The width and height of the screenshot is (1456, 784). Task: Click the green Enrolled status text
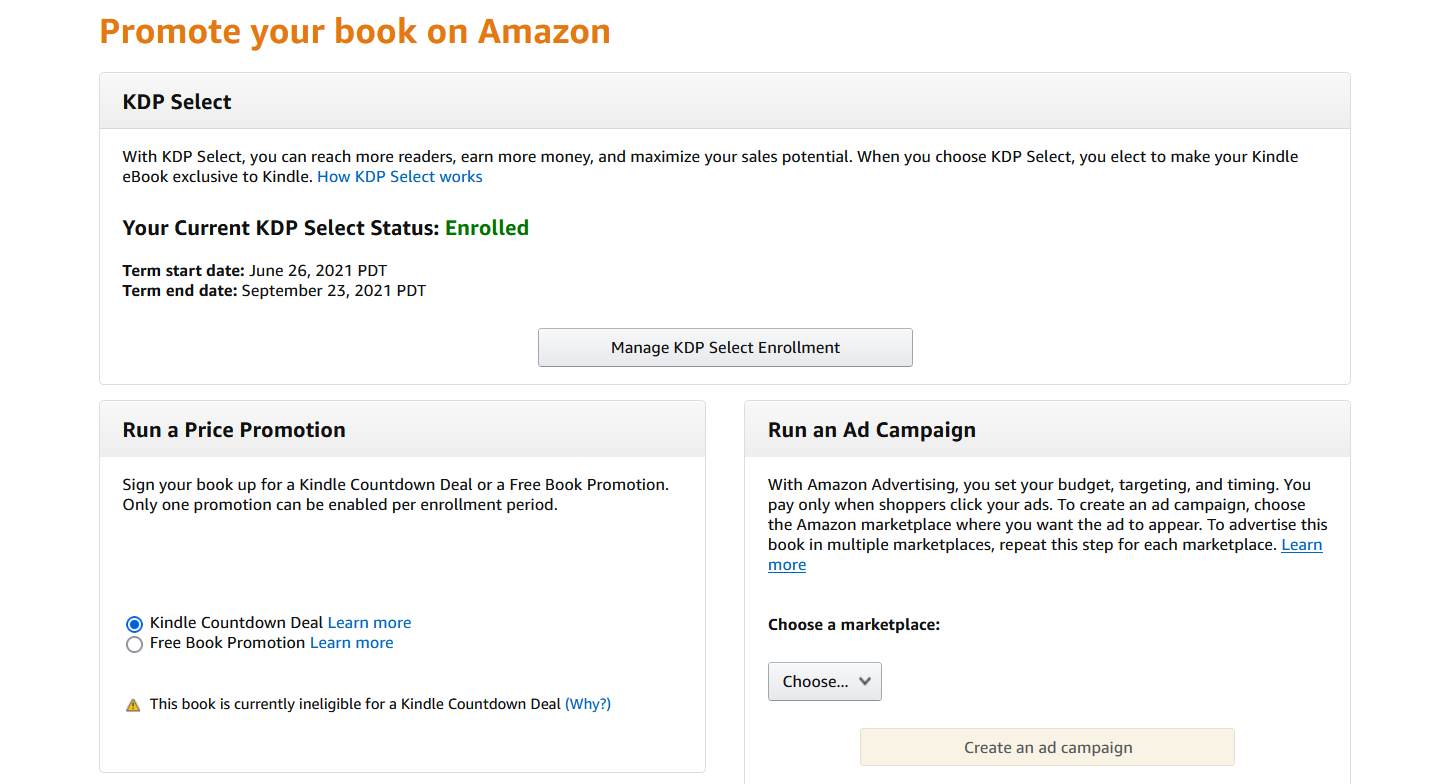[486, 228]
